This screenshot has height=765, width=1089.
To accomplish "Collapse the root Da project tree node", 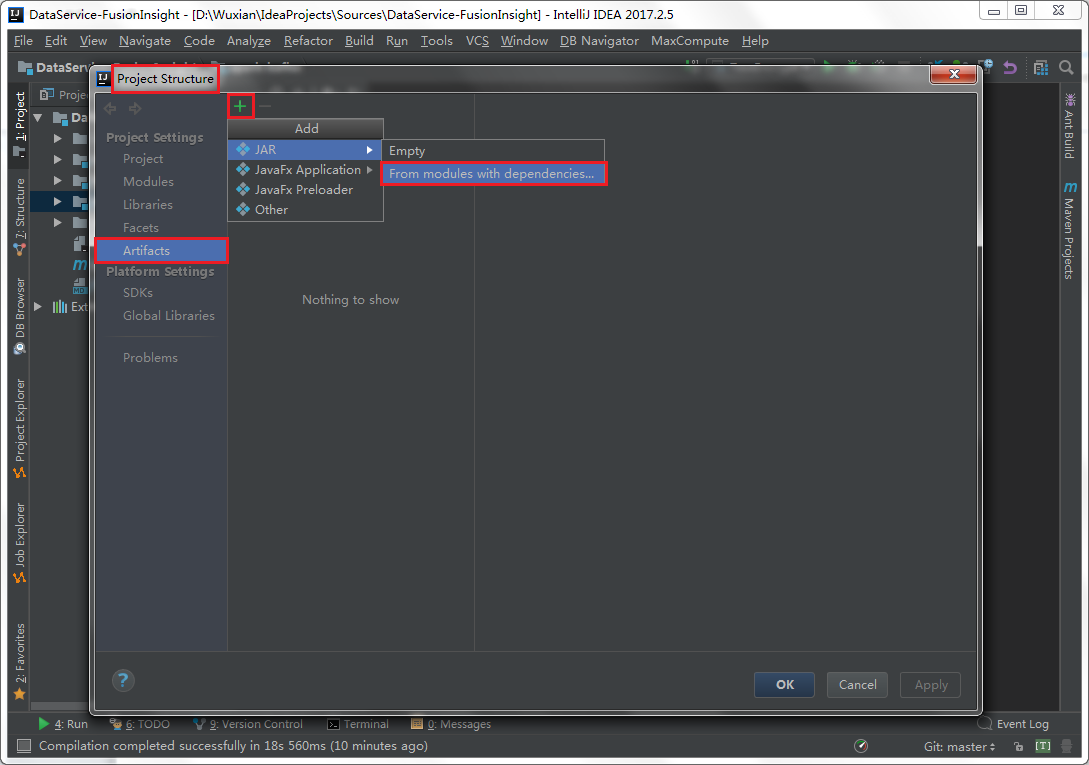I will point(39,117).
